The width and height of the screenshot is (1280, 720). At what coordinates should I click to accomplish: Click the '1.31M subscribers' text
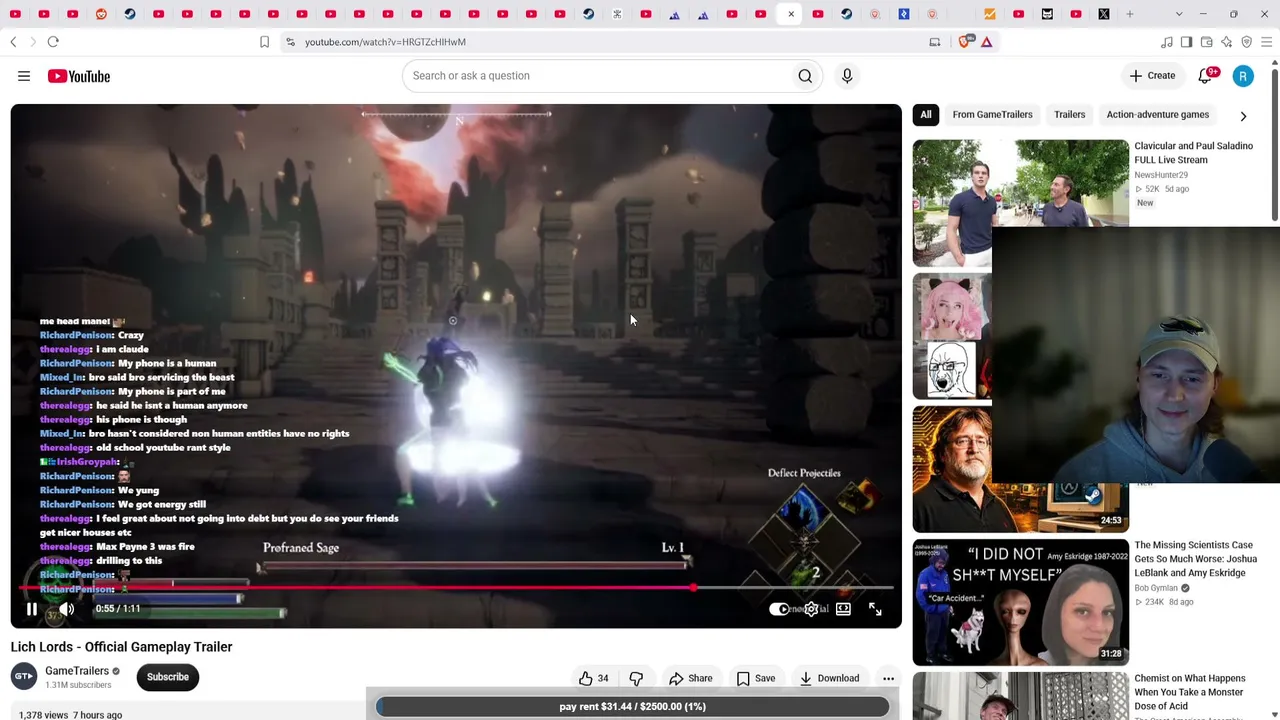78,685
